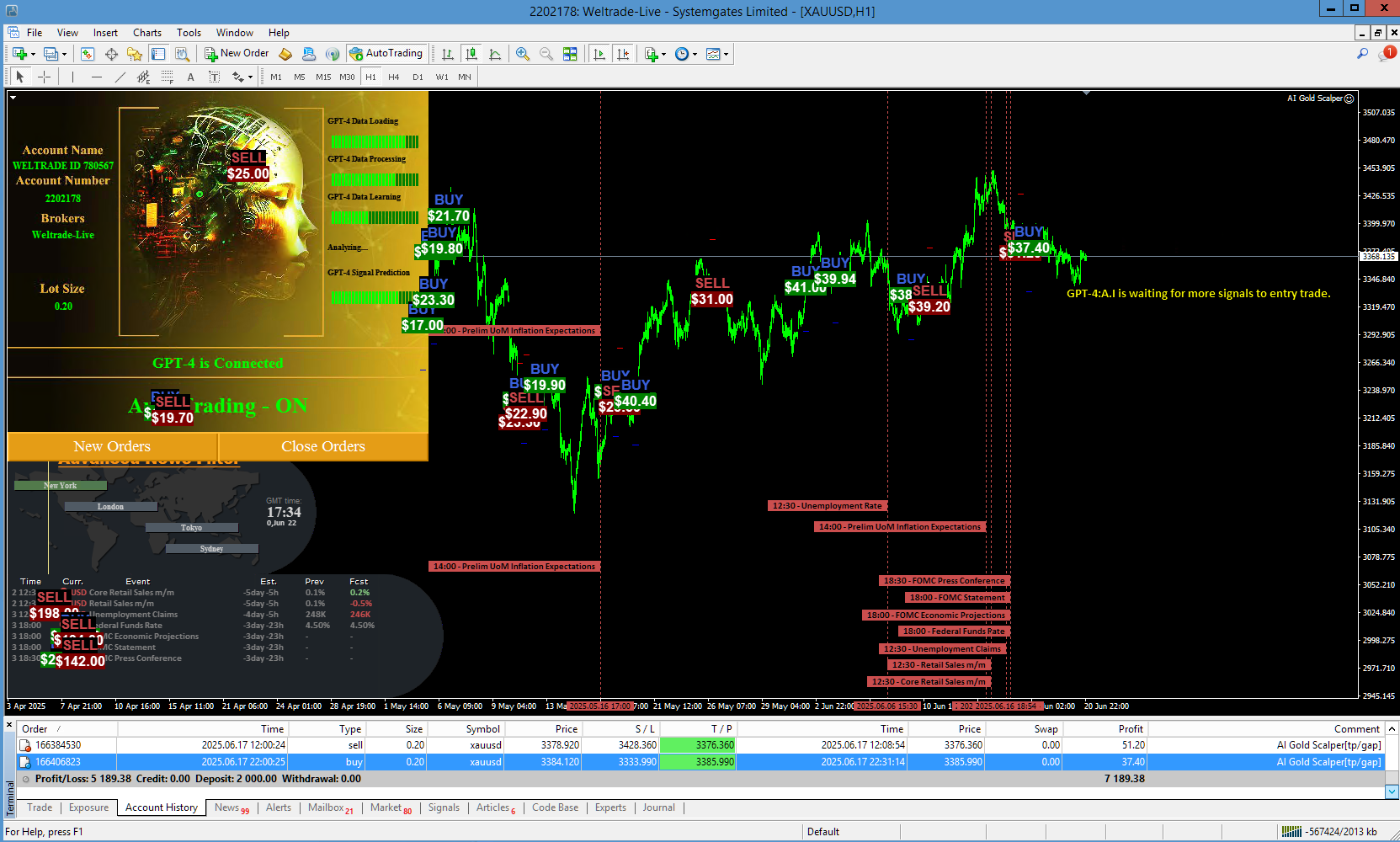
Task: Open the Mailbox tab
Action: point(331,807)
